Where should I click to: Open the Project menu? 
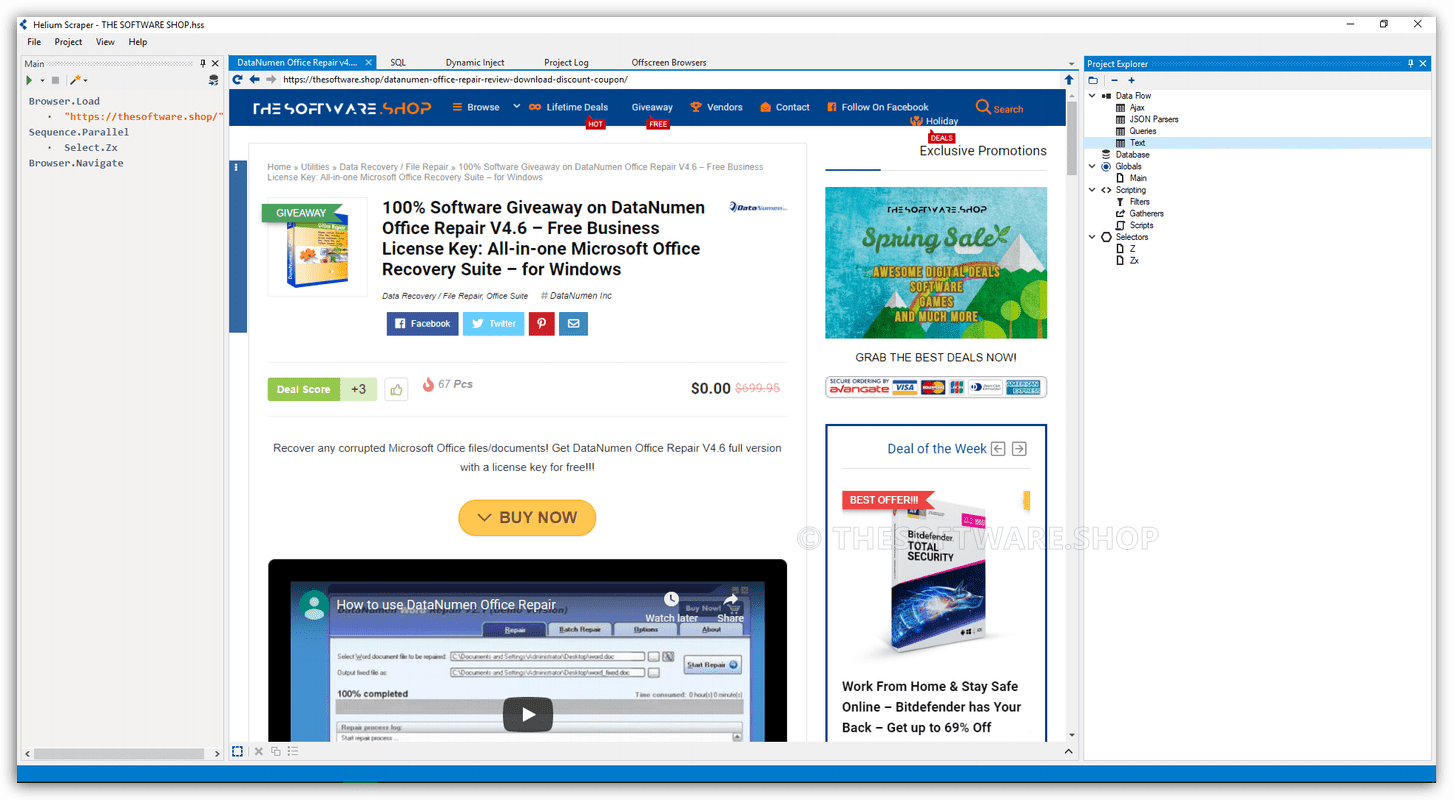coord(68,42)
